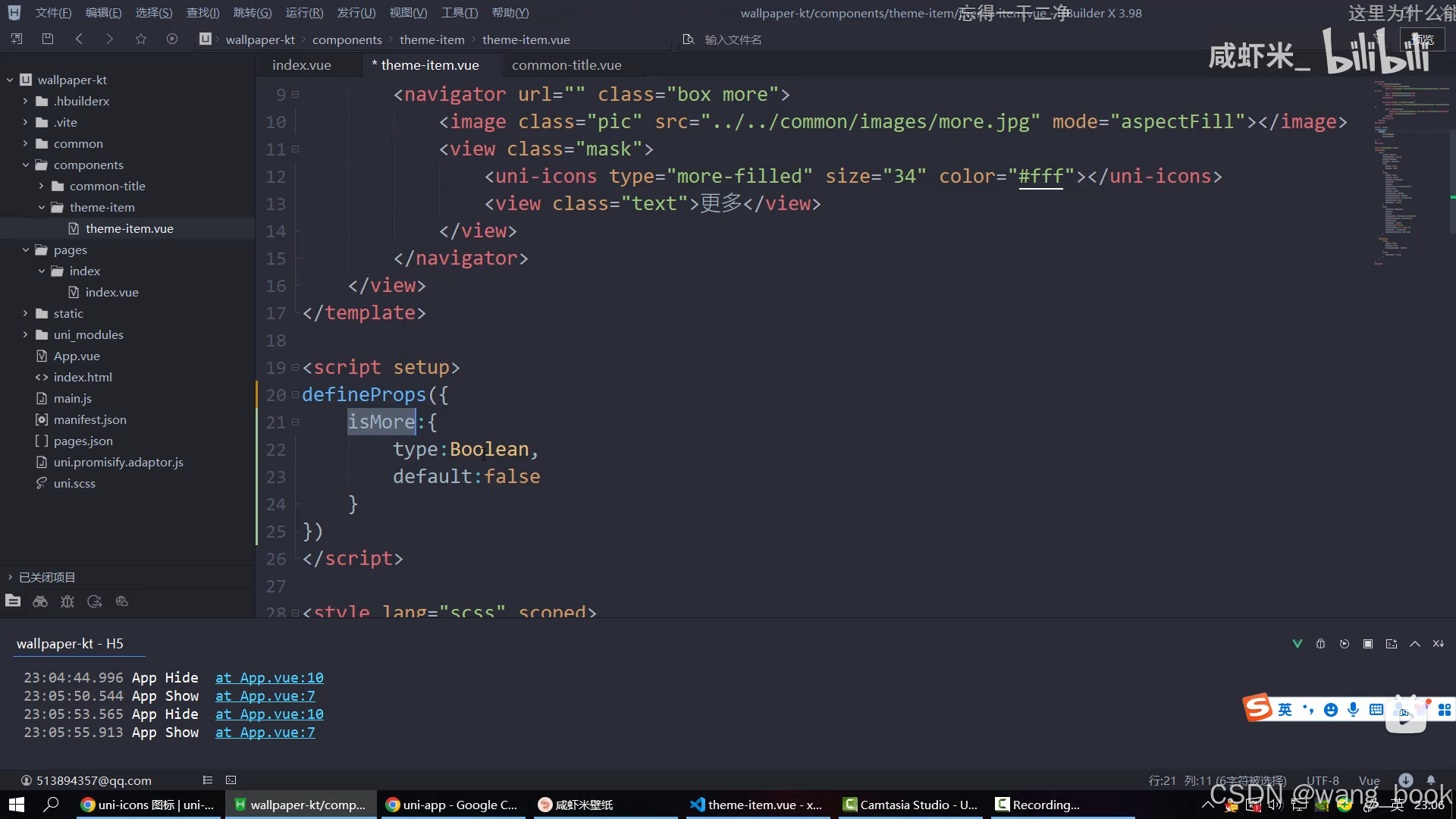
Task: Open the bug debug icon in sidebar bottom
Action: [67, 601]
